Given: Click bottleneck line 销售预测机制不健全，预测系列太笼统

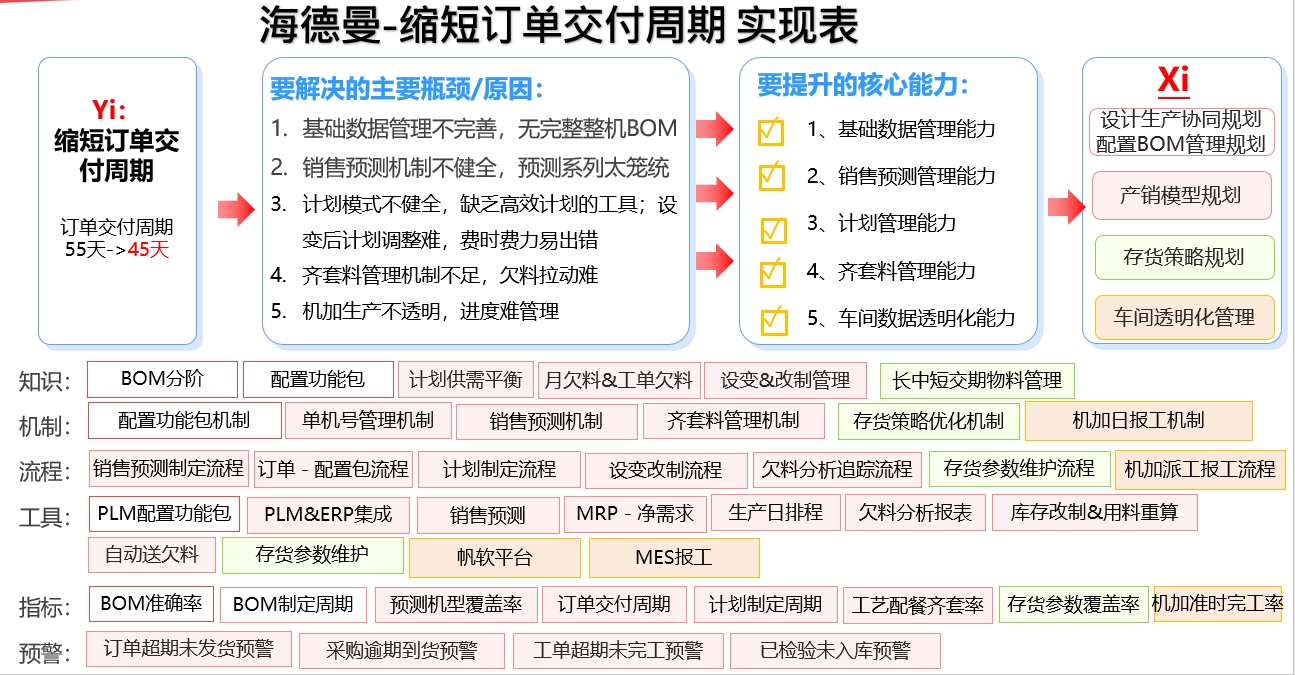Looking at the screenshot, I should point(486,167).
